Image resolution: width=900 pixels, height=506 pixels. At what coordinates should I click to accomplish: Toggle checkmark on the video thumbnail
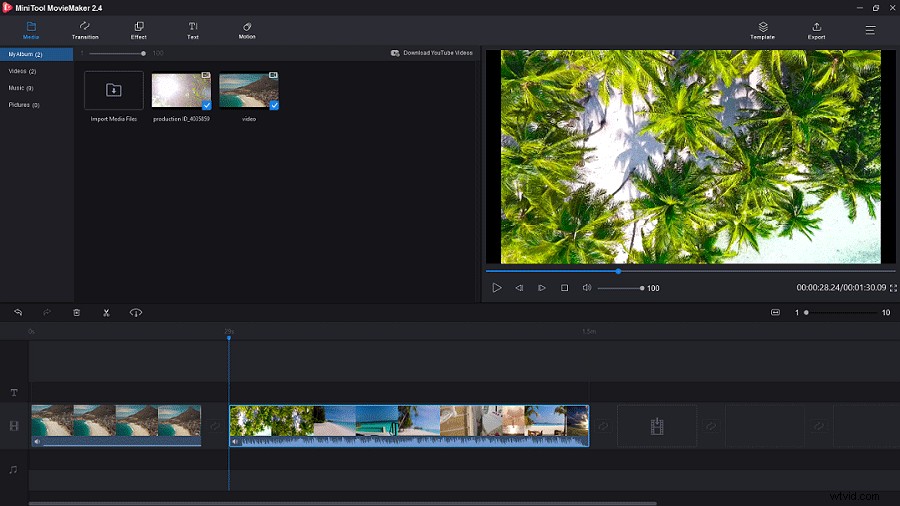click(274, 105)
